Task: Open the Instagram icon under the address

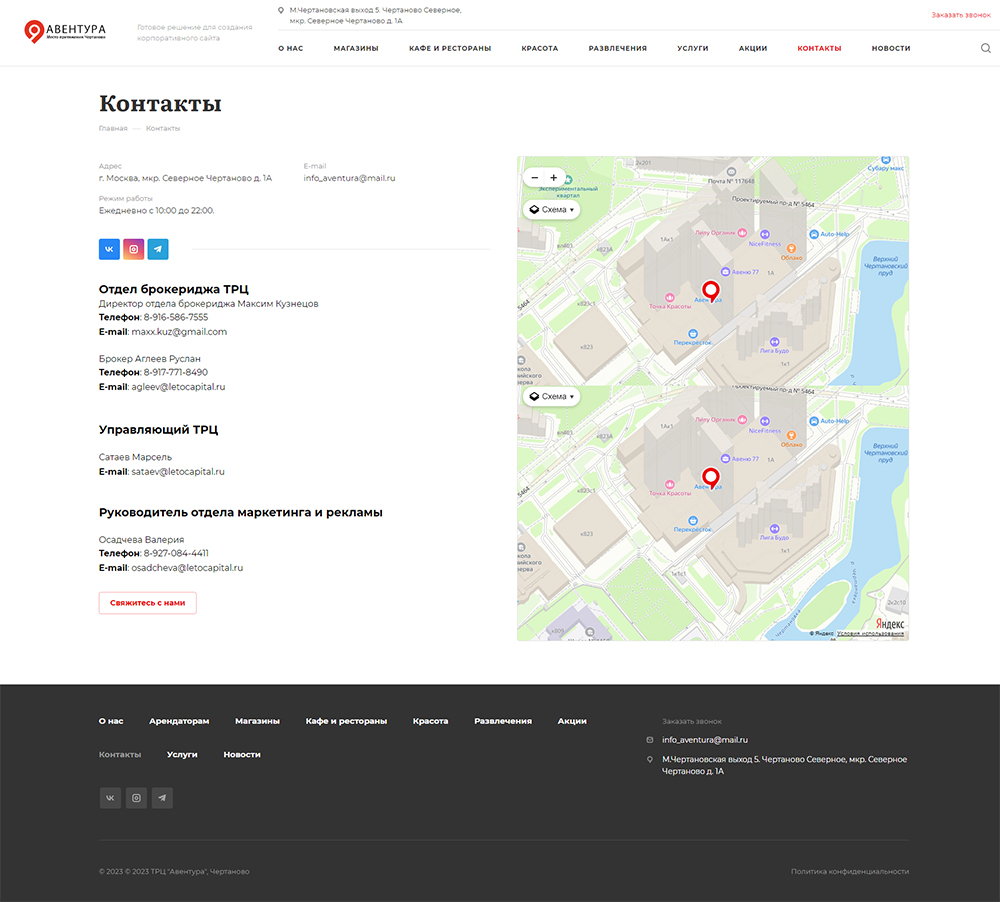Action: click(x=133, y=249)
